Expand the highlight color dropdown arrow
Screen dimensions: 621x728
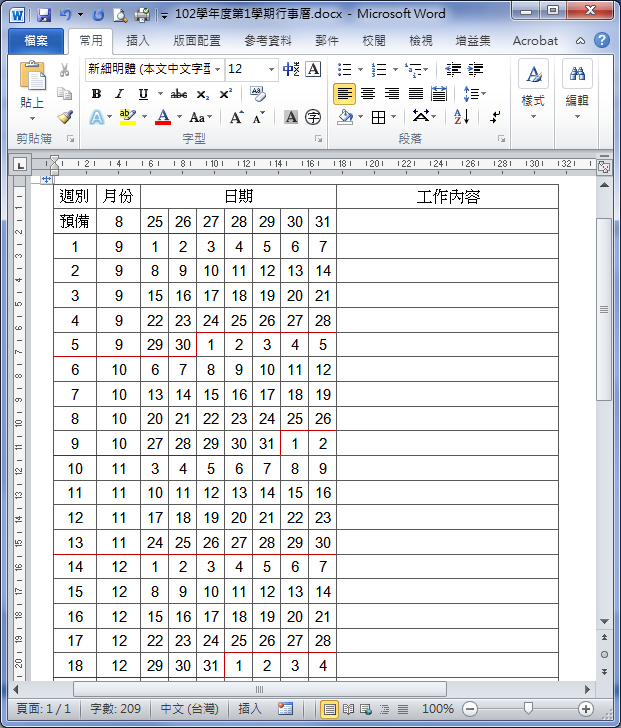(144, 117)
